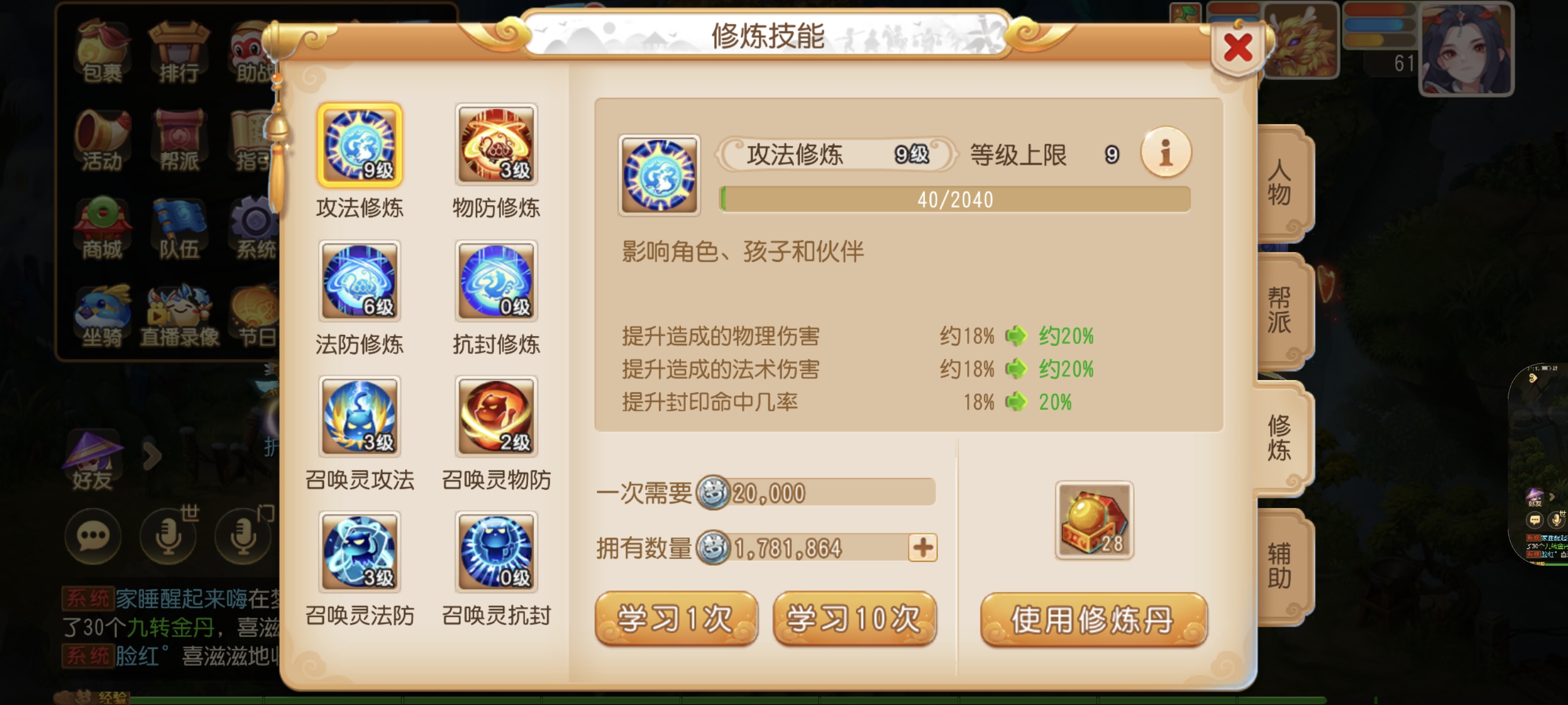
Task: Pick the 召唤灵物防 skill icon
Action: 496,417
